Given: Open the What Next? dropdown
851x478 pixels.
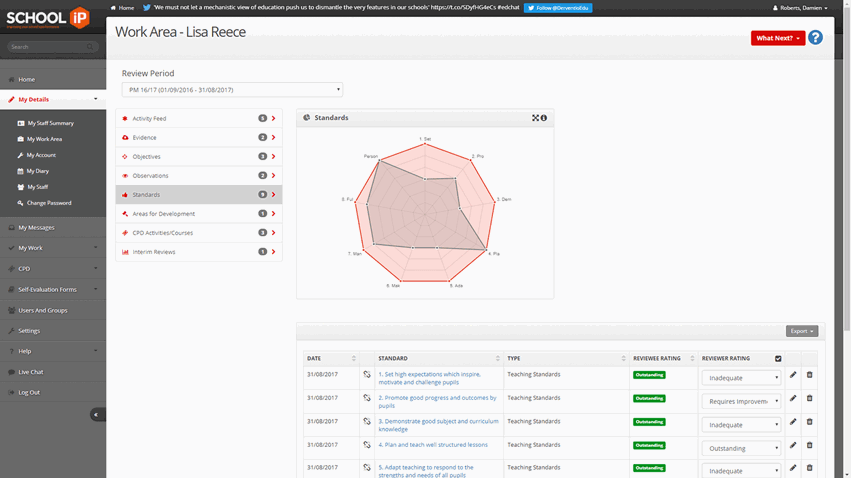Looking at the screenshot, I should click(778, 38).
